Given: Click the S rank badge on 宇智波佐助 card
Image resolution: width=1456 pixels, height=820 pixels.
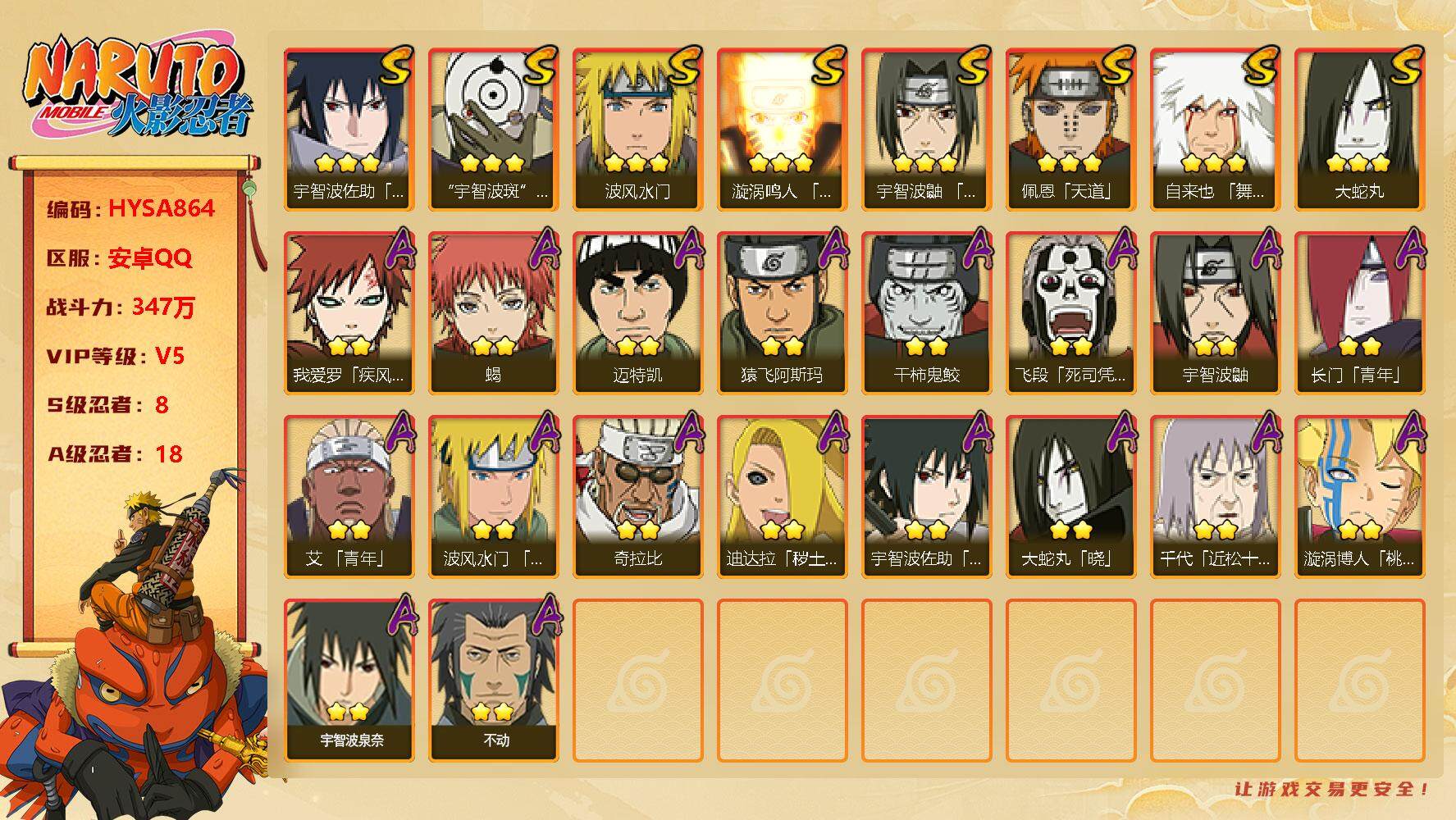Looking at the screenshot, I should [x=394, y=66].
